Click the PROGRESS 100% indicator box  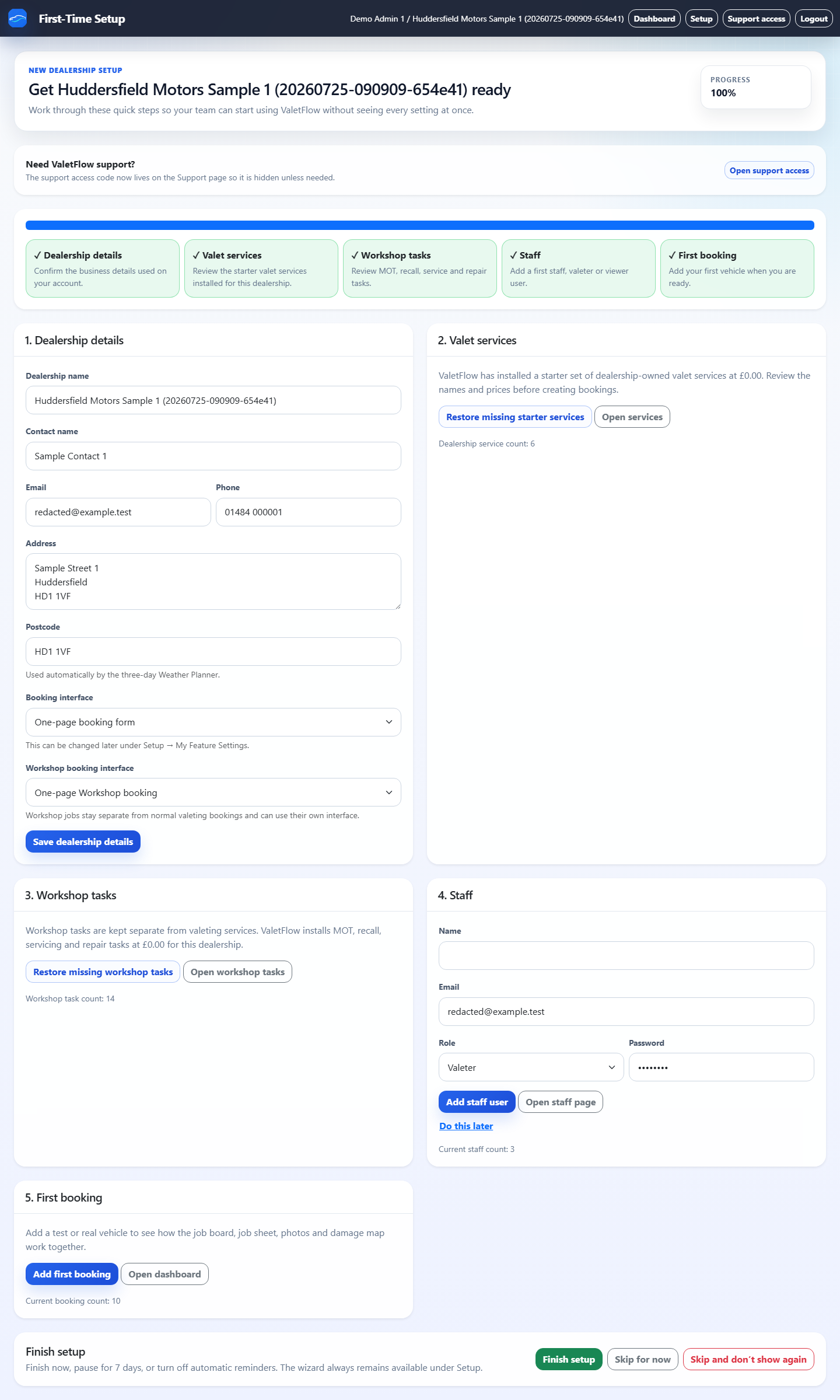coord(756,87)
